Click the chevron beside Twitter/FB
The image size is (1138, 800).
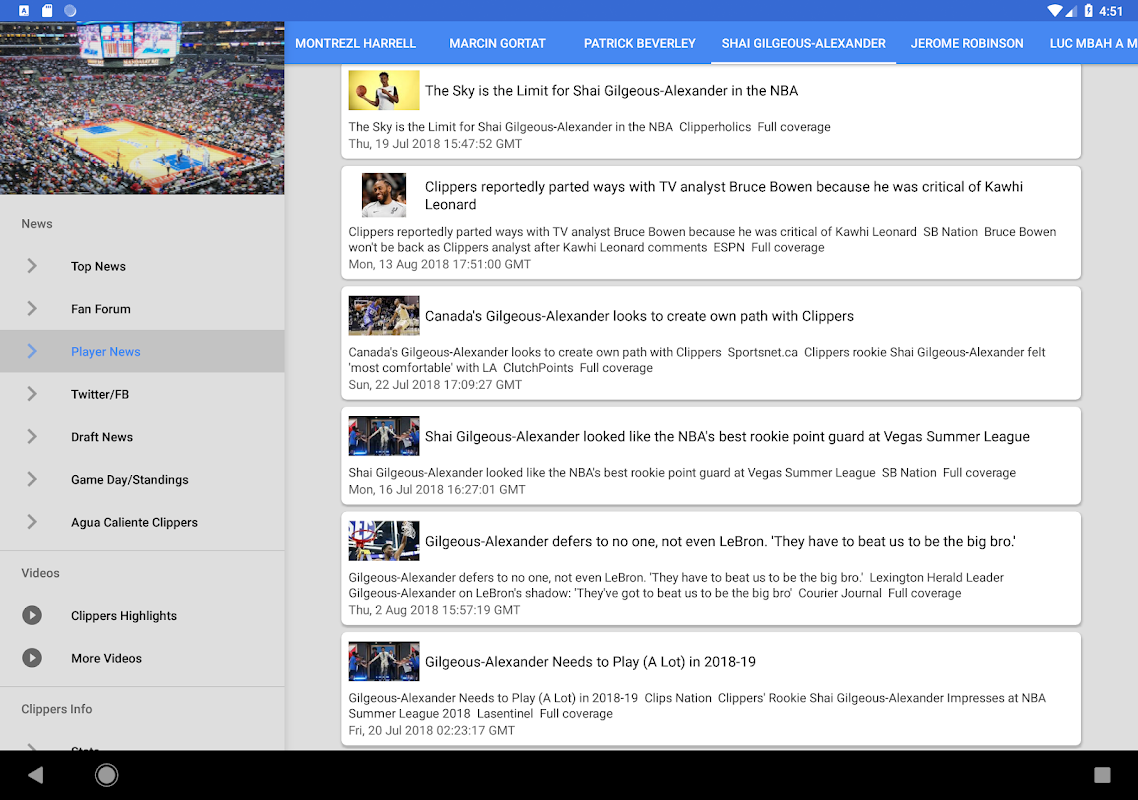[32, 393]
